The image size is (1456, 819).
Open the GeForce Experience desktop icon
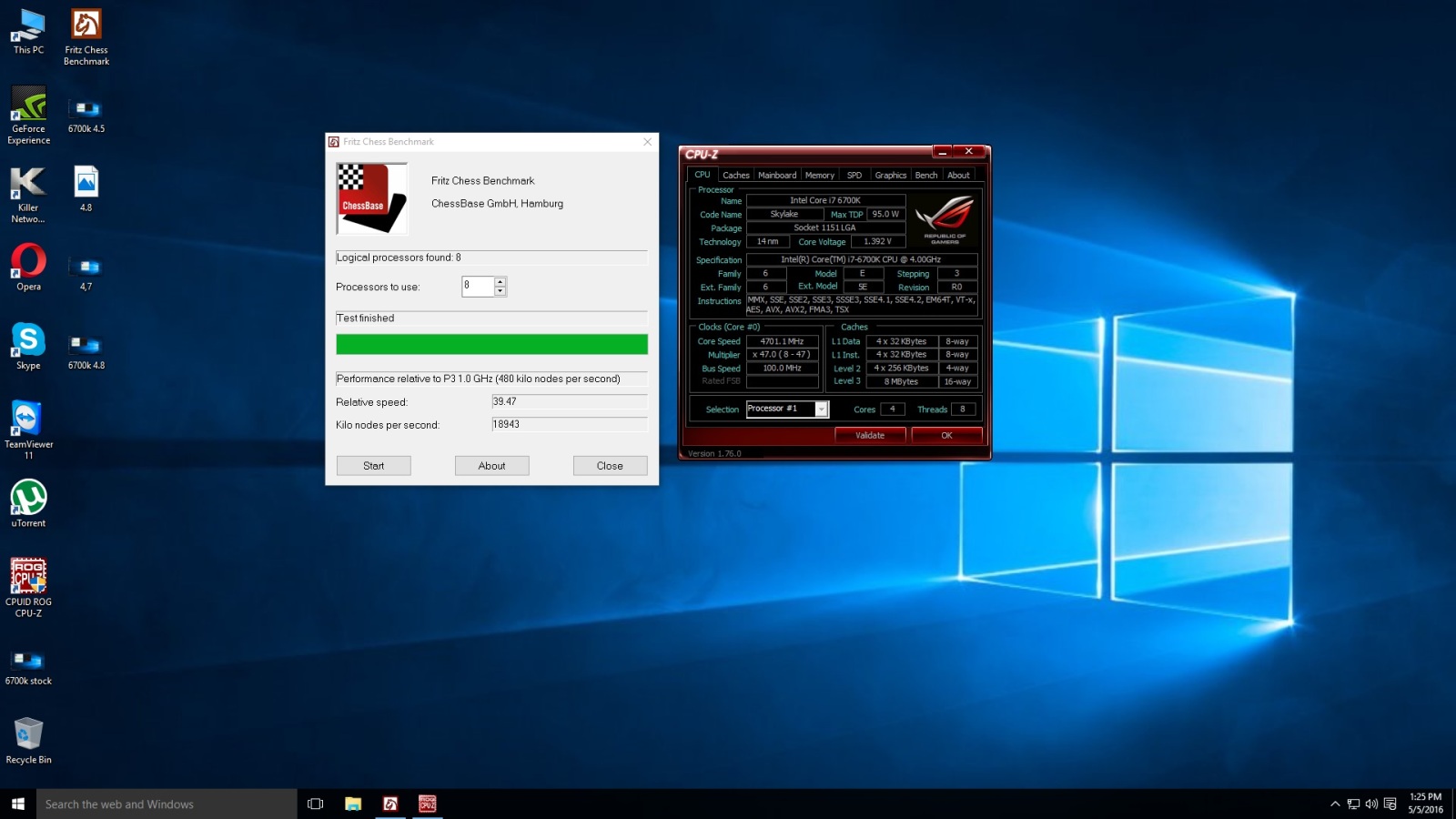[28, 115]
